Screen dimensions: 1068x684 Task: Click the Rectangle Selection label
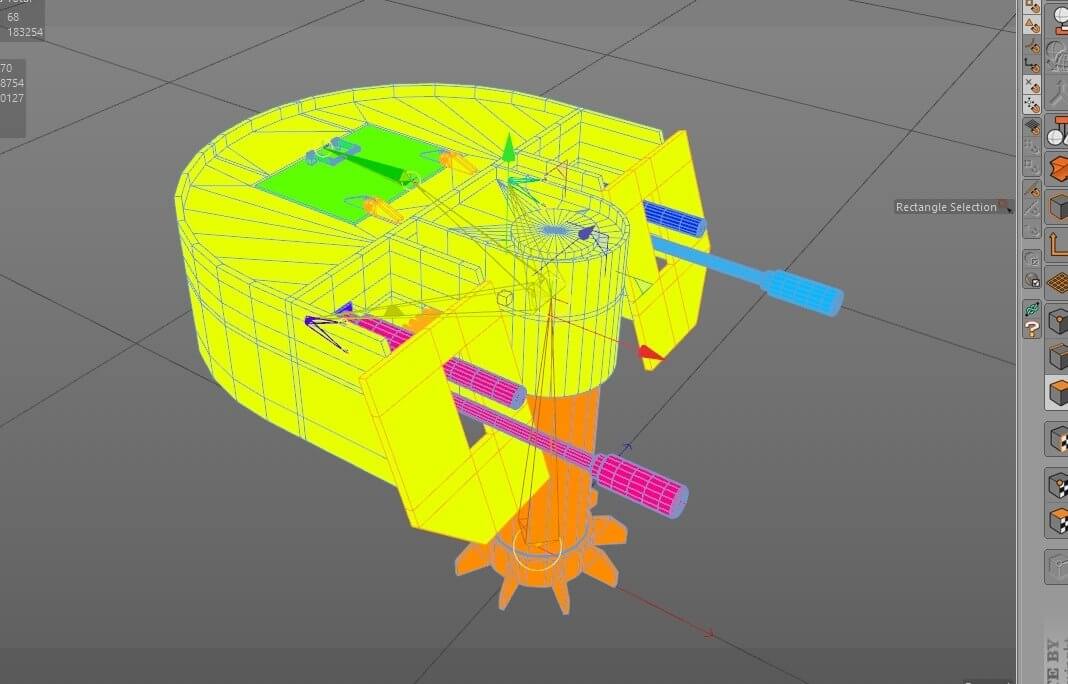coord(946,207)
